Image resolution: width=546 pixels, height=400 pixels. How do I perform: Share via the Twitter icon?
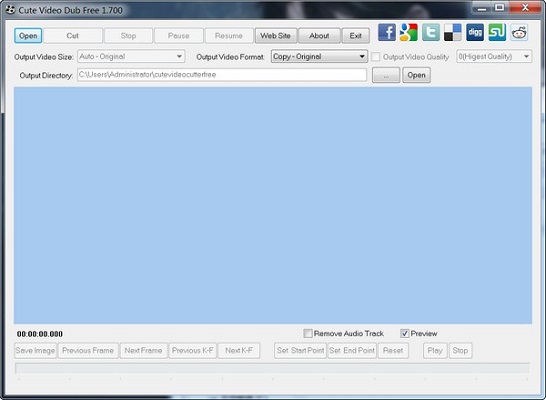click(431, 32)
